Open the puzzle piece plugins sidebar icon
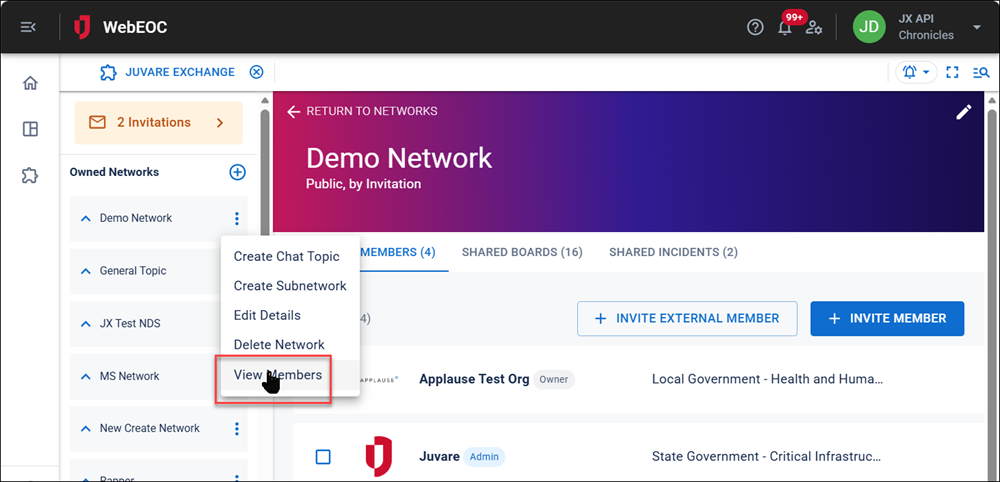Screen dimensions: 1000x482 [x=30, y=175]
